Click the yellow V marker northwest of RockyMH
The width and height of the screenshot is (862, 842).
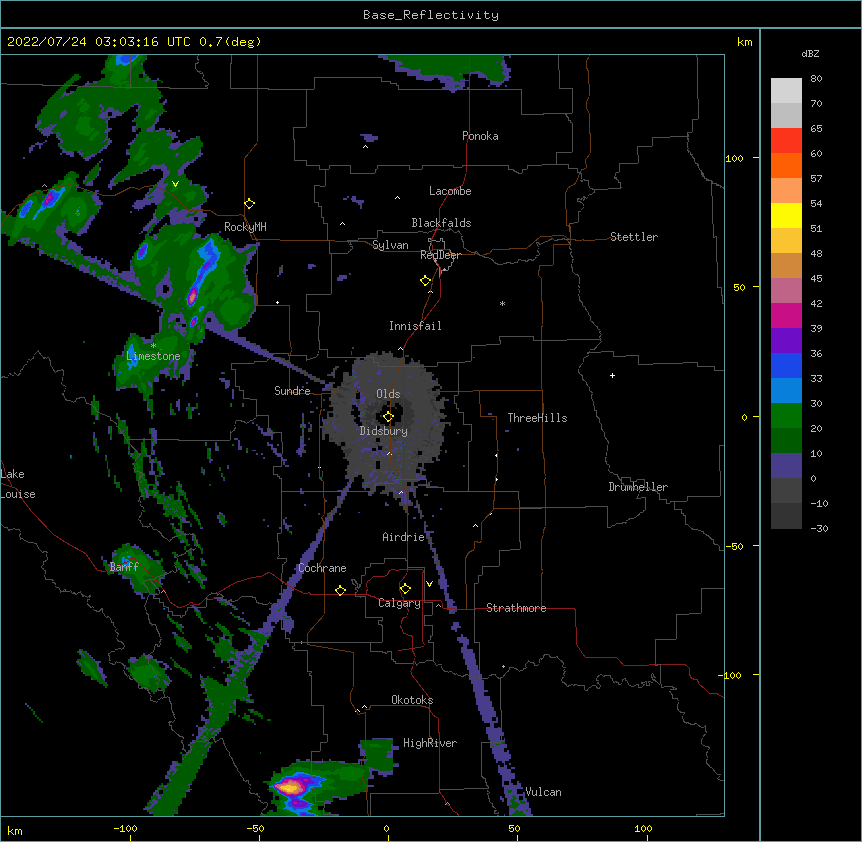[175, 184]
